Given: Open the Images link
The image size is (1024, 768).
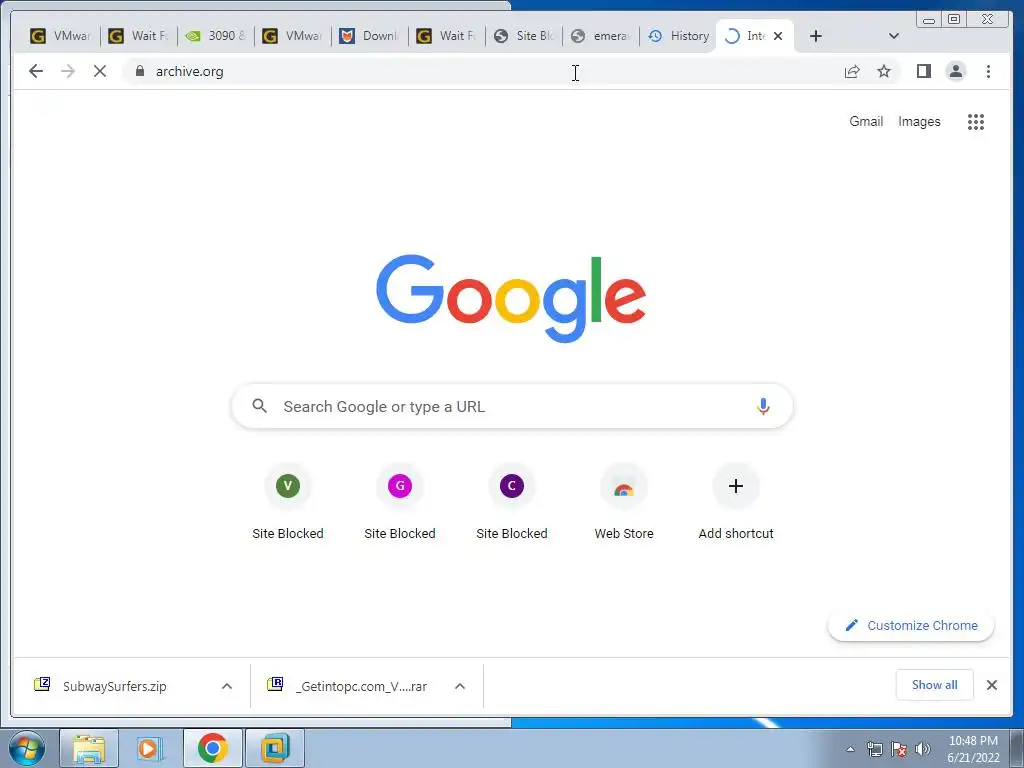Looking at the screenshot, I should [919, 121].
